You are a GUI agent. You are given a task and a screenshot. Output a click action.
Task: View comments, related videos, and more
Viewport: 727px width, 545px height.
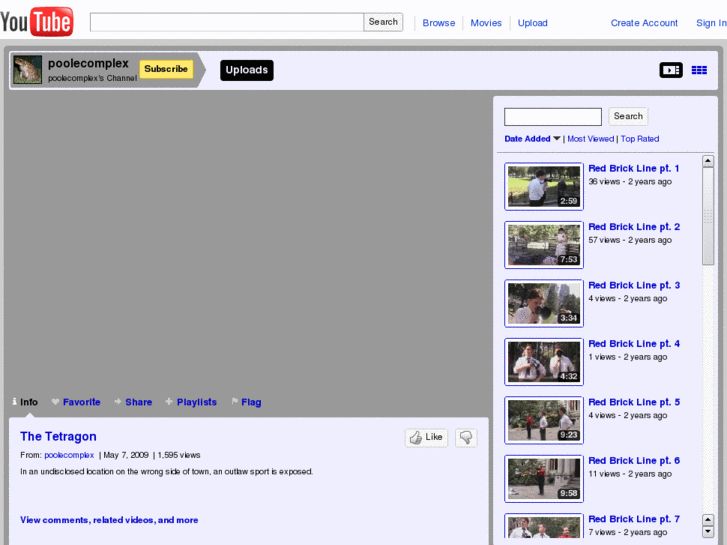tap(109, 520)
